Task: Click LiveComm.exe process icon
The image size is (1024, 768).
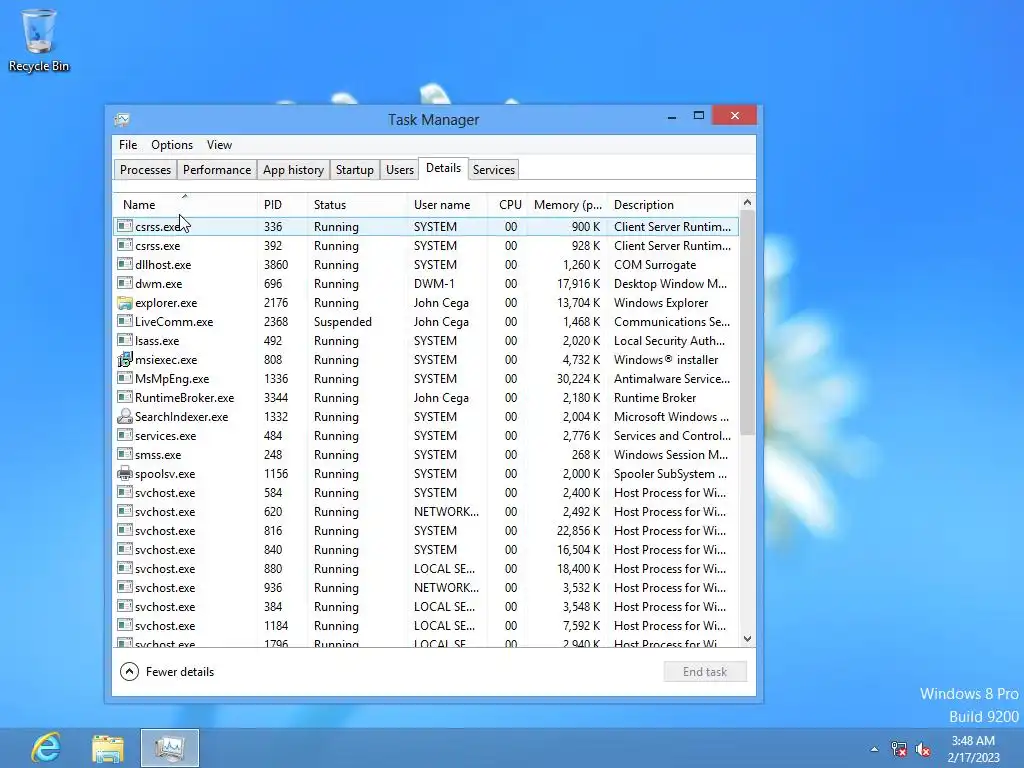Action: [x=125, y=321]
